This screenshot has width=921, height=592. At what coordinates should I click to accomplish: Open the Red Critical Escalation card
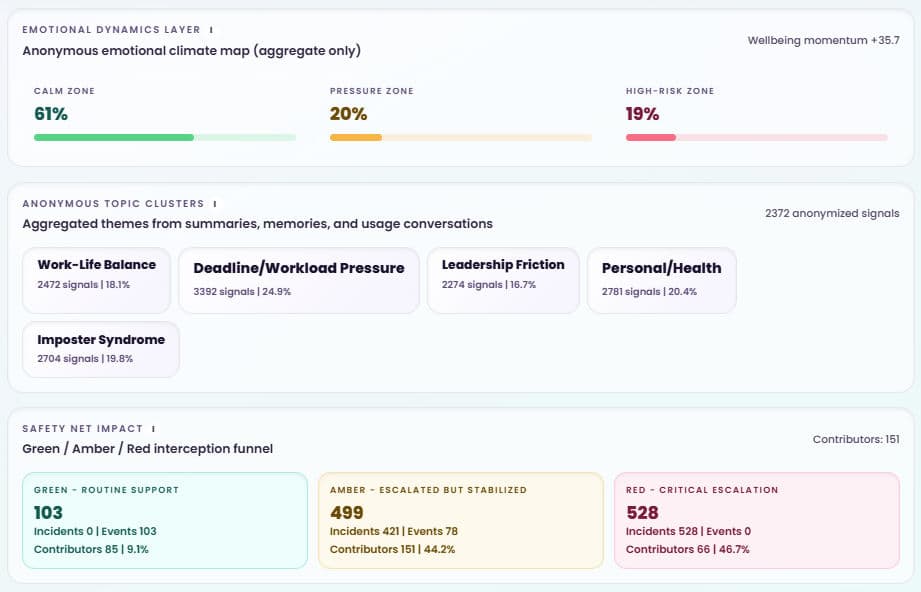(756, 521)
